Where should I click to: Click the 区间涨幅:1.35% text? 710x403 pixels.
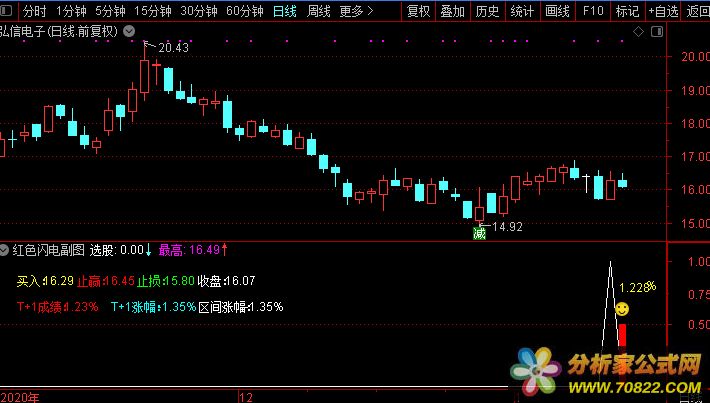click(x=241, y=307)
